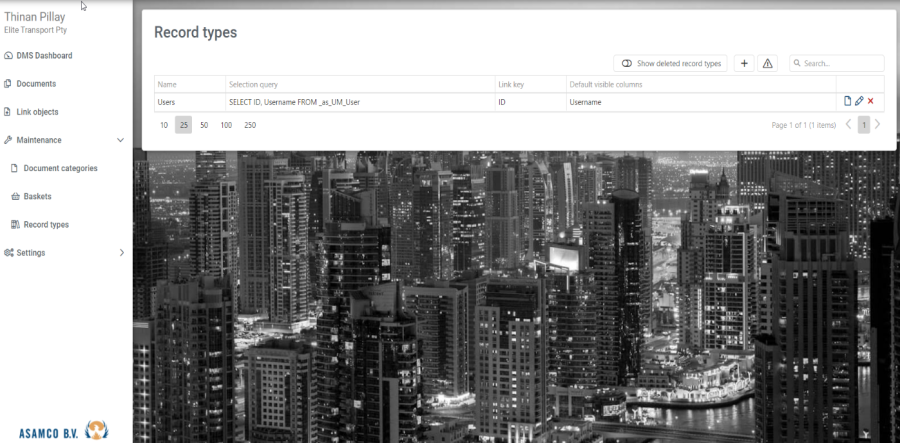Screen dimensions: 900x443
Task: Edit the Users record type with pencil icon
Action: [x=859, y=101]
